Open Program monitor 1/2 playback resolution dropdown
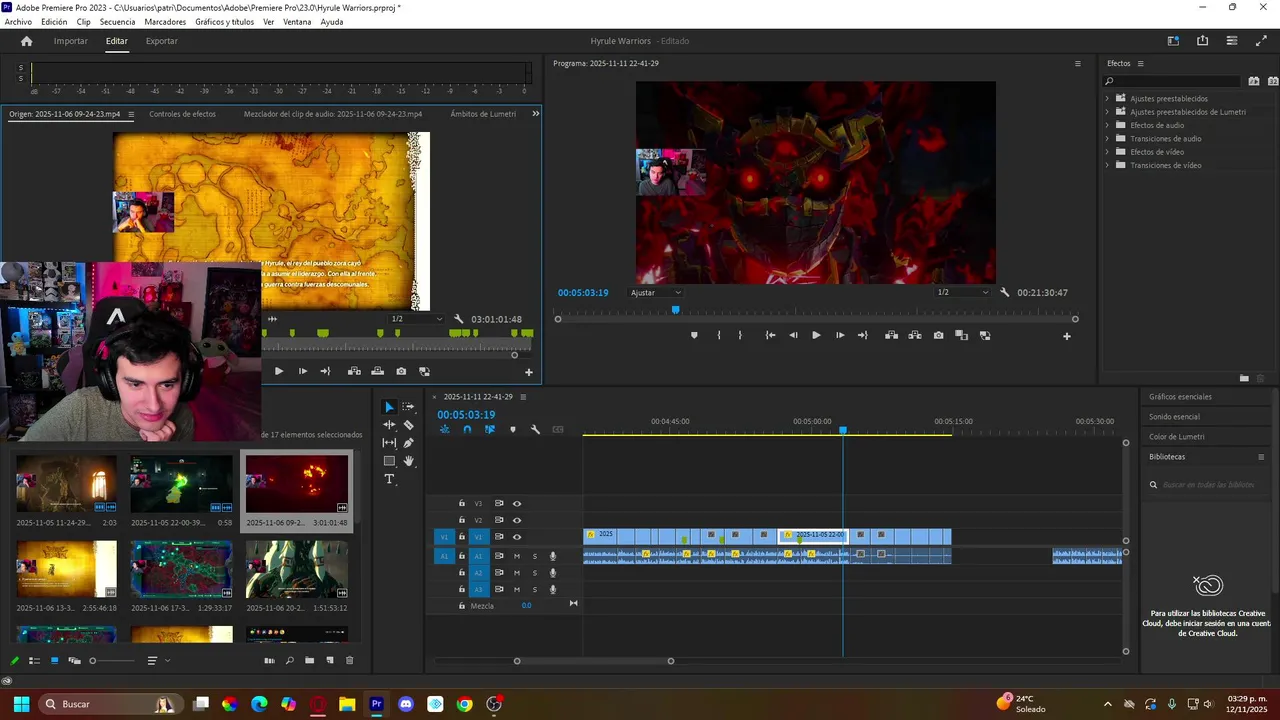Image resolution: width=1280 pixels, height=720 pixels. coord(962,293)
